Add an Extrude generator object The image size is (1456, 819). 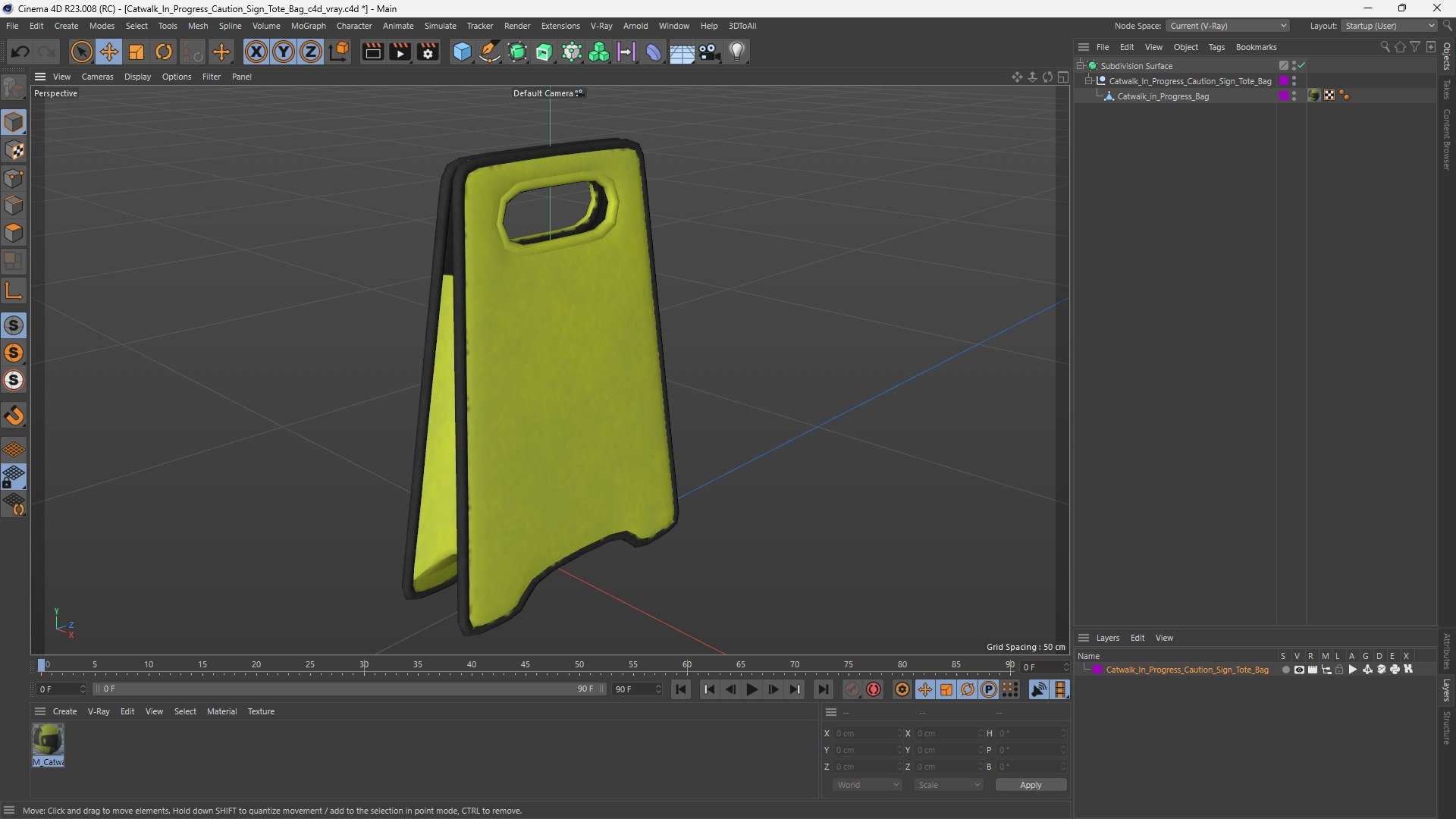(544, 52)
